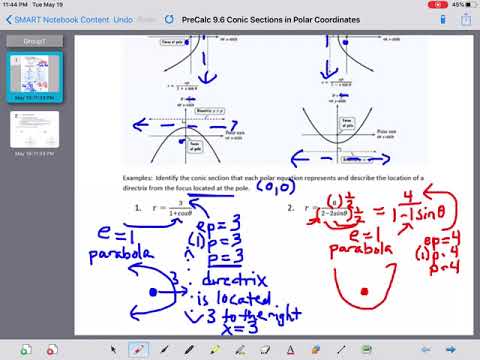Select the line drawing tool

tap(341, 349)
